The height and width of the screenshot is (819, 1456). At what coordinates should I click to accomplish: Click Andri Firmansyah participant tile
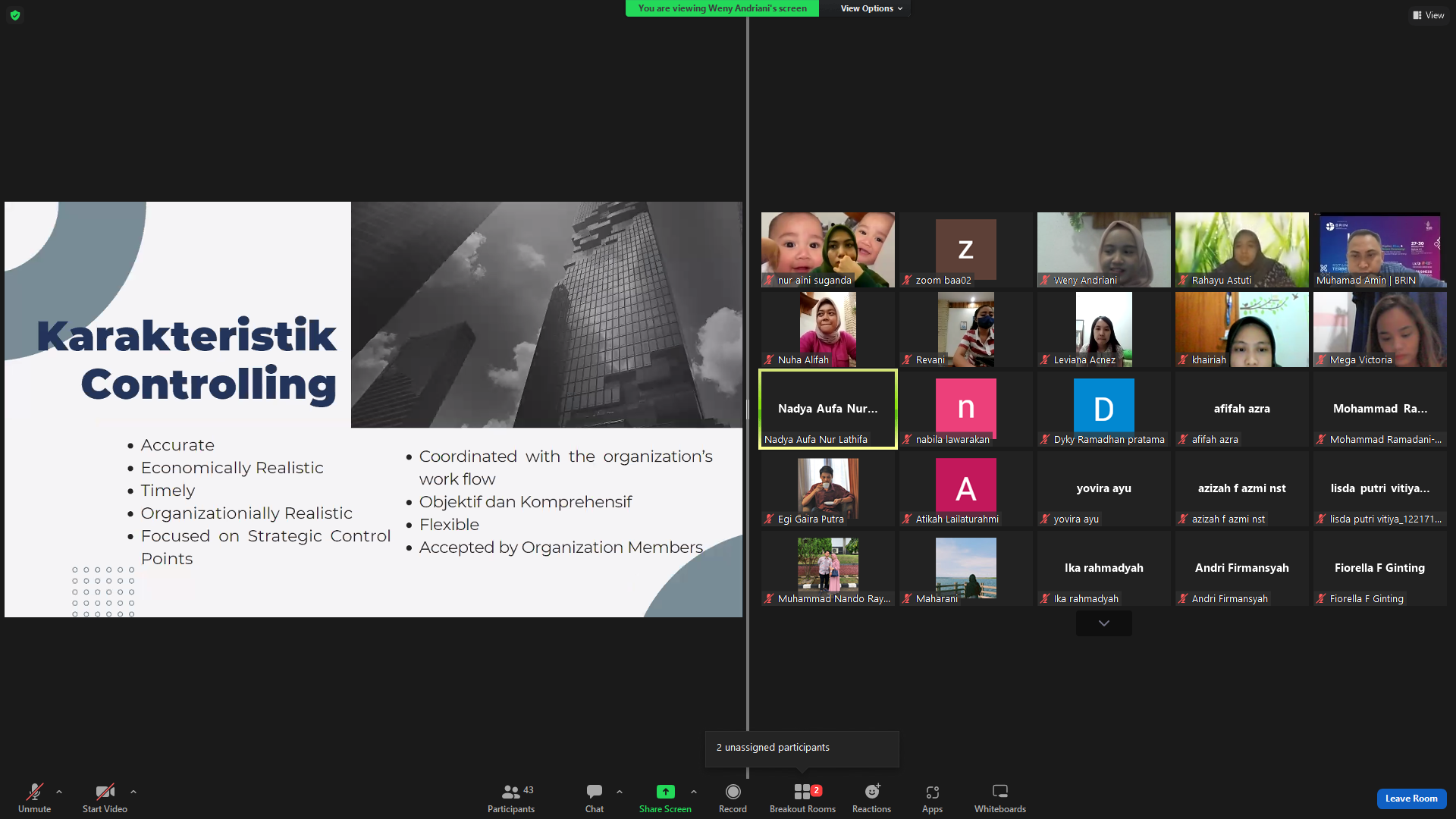pos(1242,568)
